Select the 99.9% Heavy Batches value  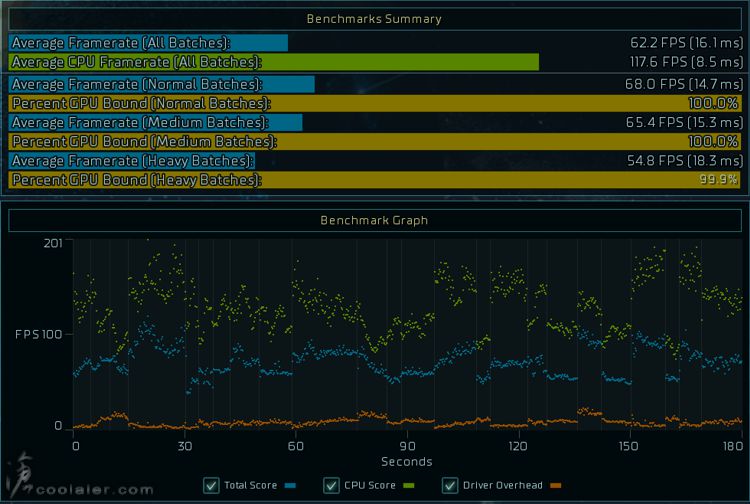click(718, 179)
